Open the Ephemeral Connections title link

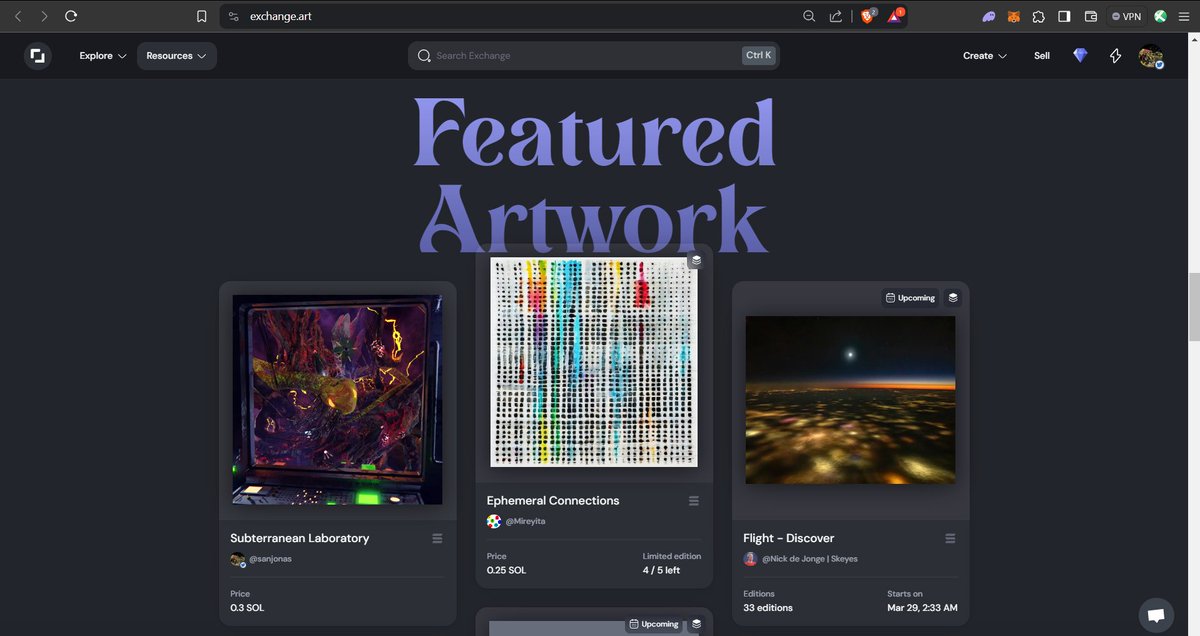[553, 501]
